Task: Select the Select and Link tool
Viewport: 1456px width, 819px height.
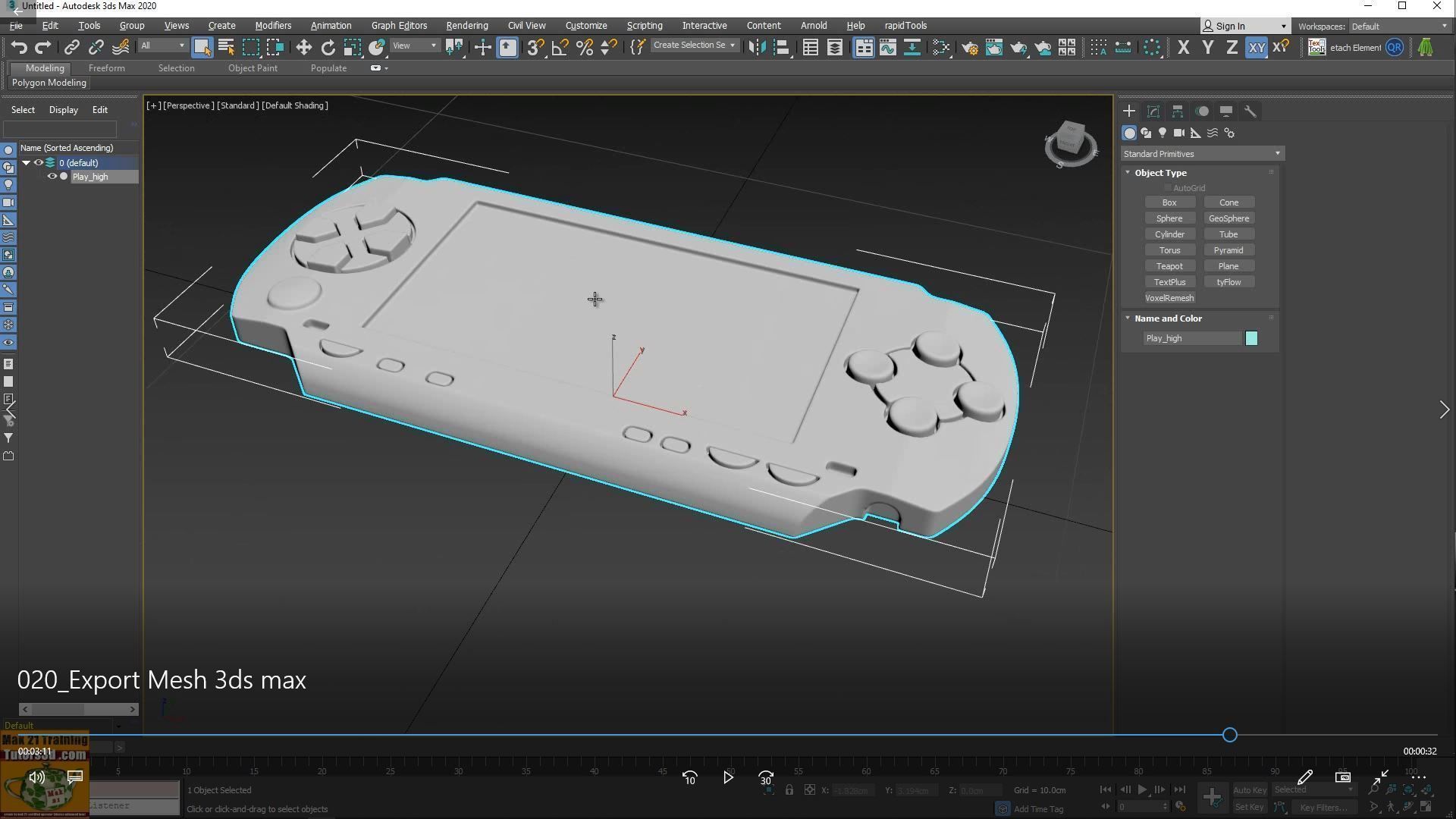Action: point(71,48)
